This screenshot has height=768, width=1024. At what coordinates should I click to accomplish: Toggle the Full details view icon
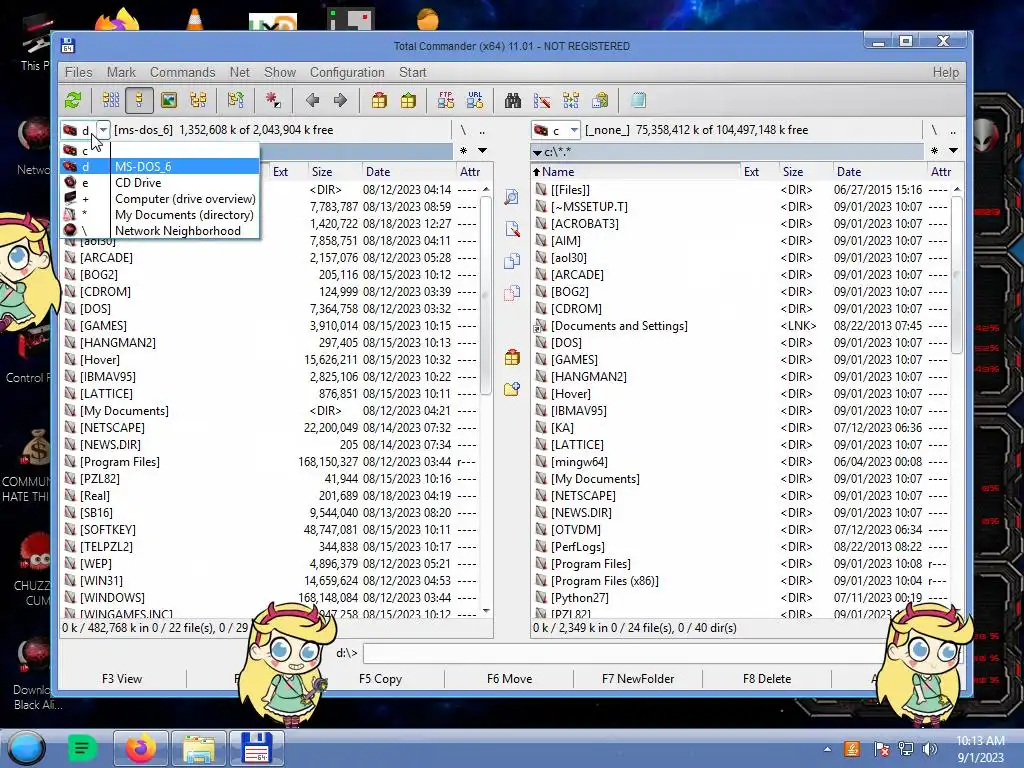click(x=139, y=101)
